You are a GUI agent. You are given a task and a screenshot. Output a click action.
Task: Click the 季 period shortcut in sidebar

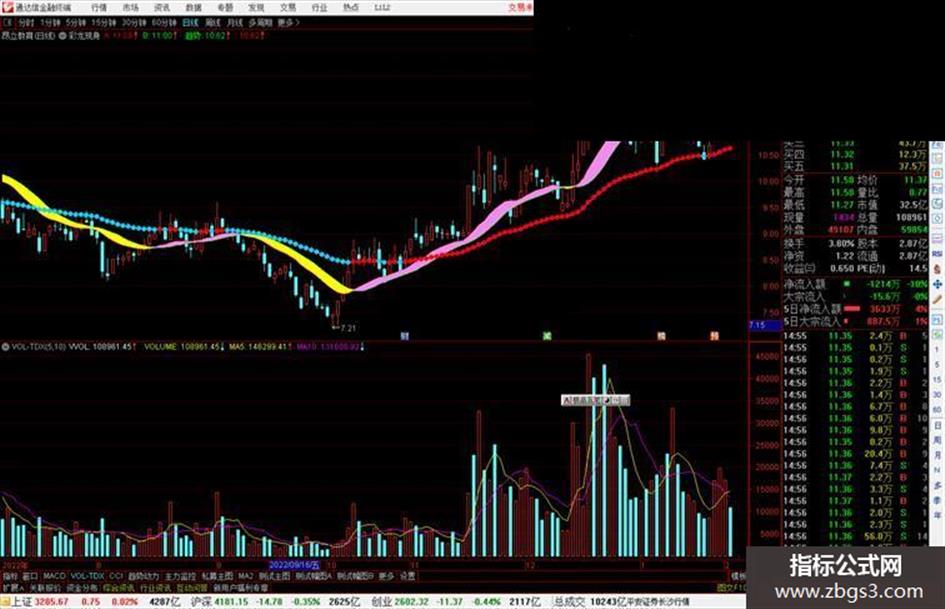(937, 500)
